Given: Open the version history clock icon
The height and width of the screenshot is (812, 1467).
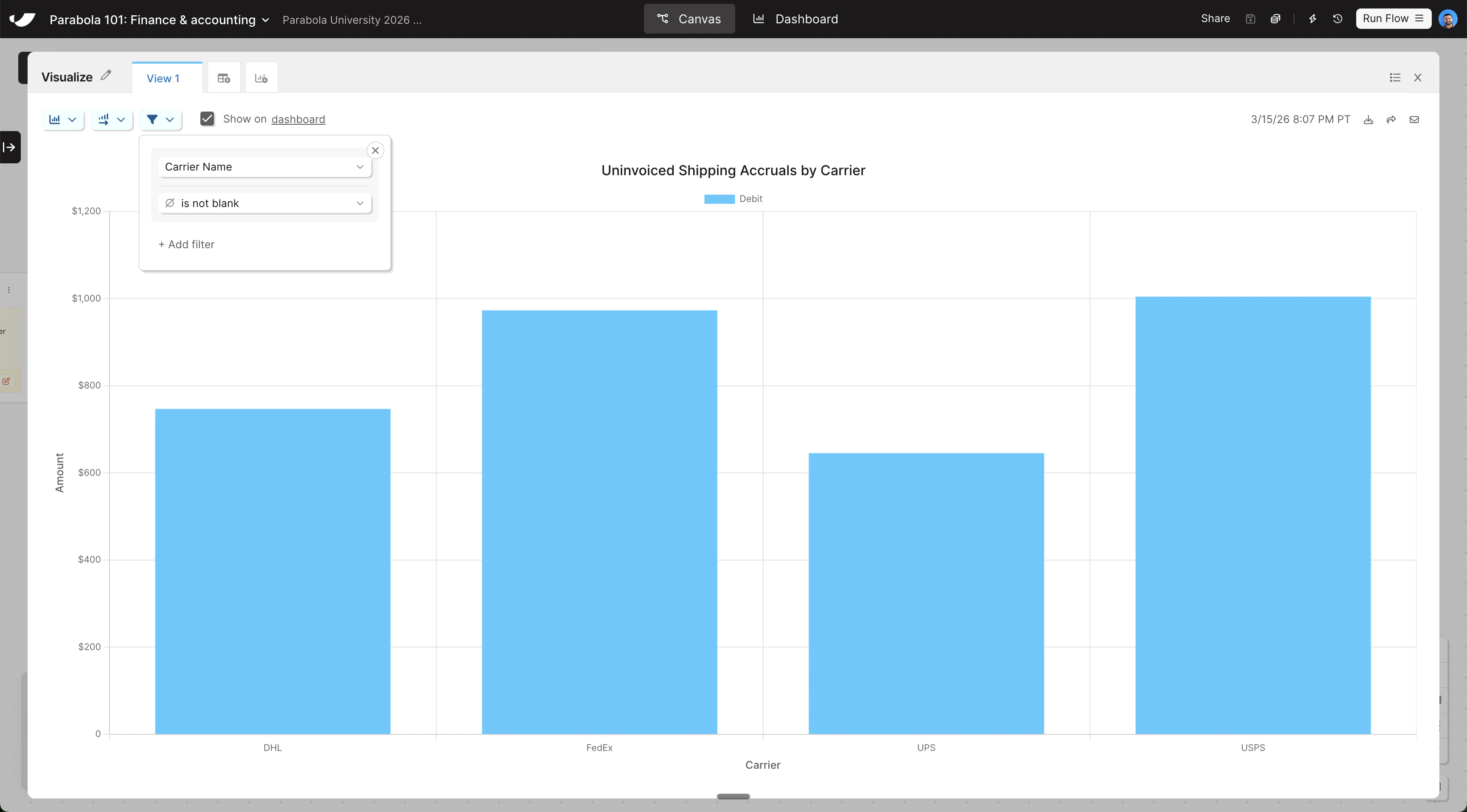Looking at the screenshot, I should [1337, 19].
